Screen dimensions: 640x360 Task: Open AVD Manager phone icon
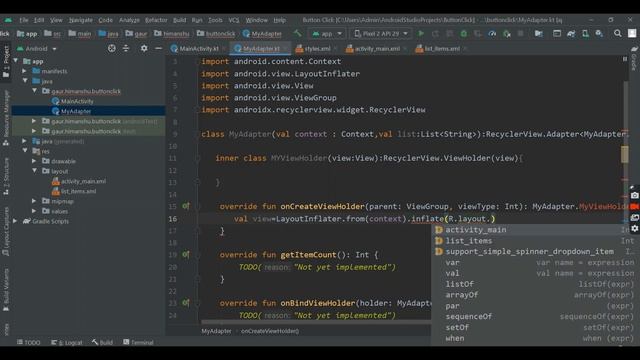[585, 33]
